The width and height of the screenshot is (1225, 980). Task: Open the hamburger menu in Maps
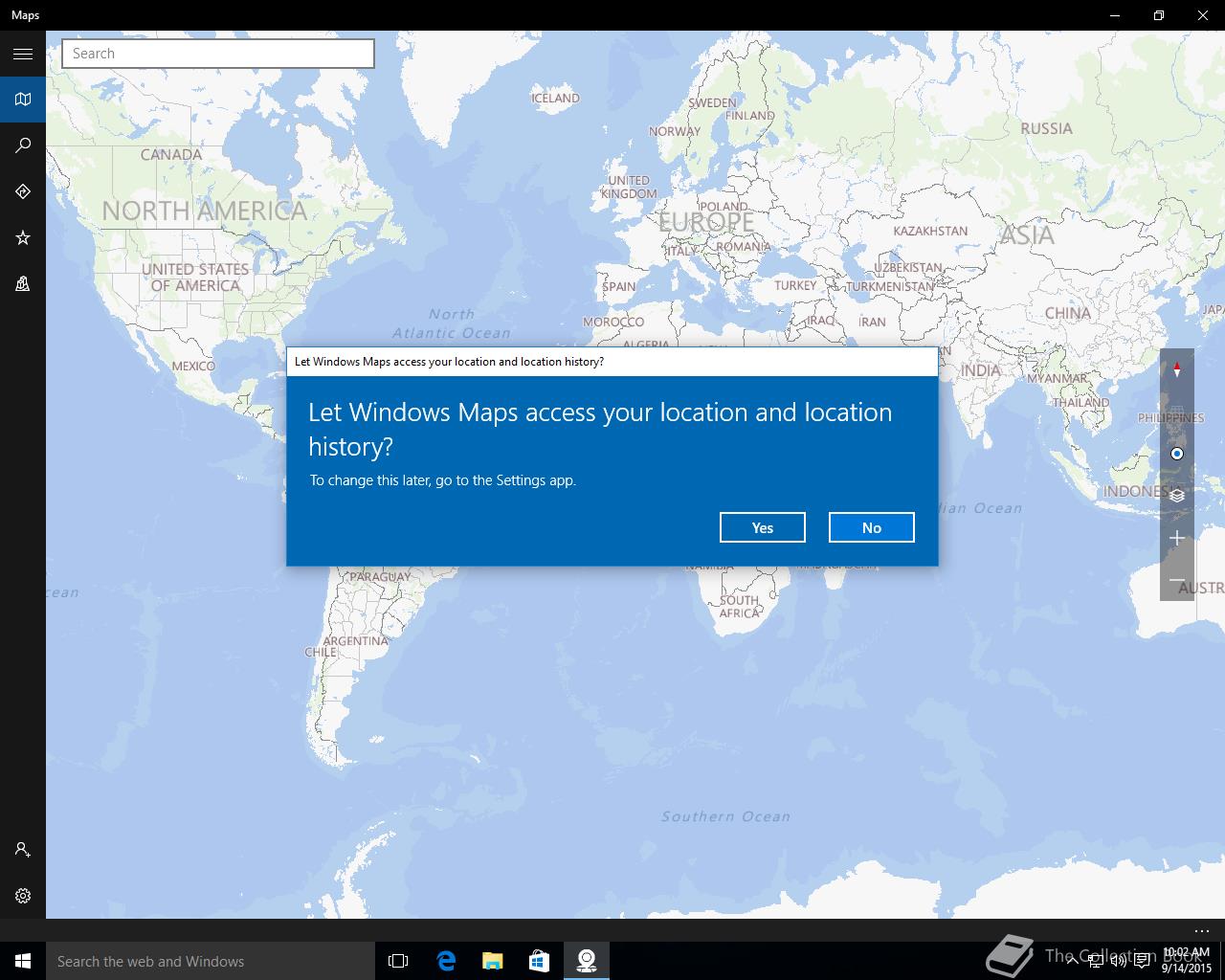coord(23,54)
